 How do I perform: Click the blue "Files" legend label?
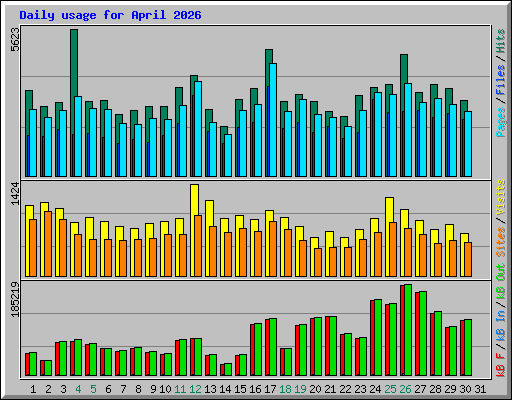tap(501, 80)
